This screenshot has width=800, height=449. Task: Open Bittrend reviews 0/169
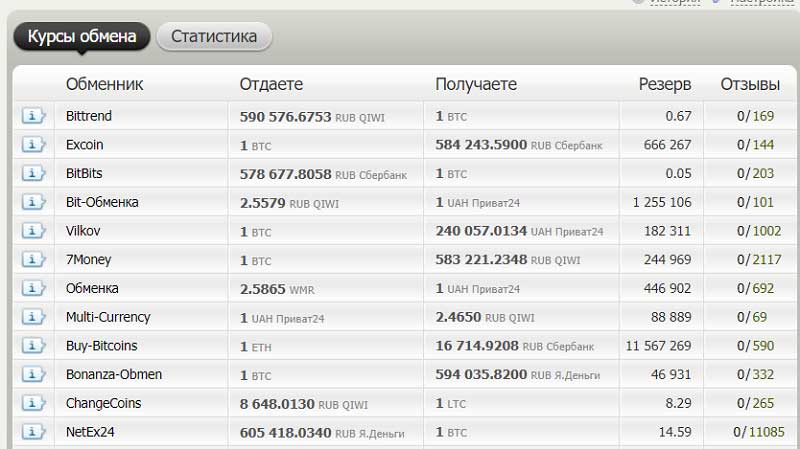(755, 116)
